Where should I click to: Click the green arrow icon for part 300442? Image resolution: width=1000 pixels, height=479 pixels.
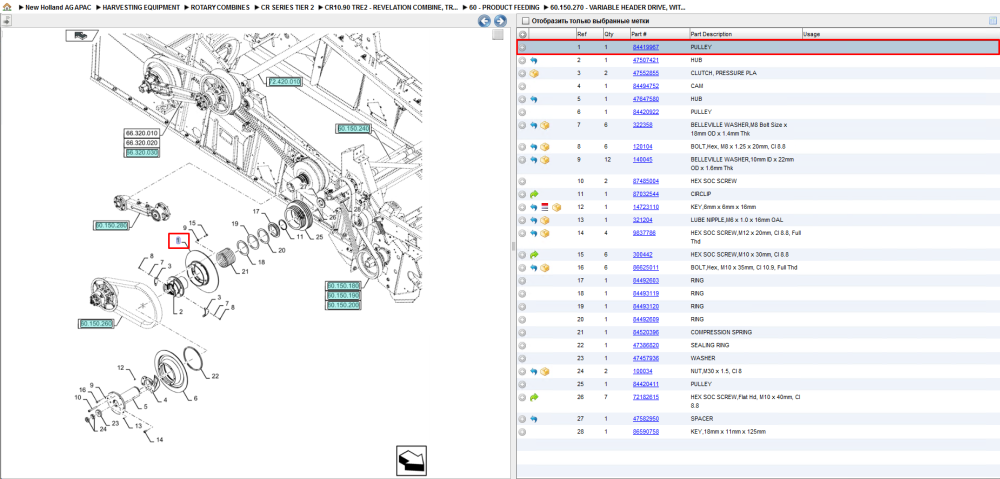click(534, 254)
